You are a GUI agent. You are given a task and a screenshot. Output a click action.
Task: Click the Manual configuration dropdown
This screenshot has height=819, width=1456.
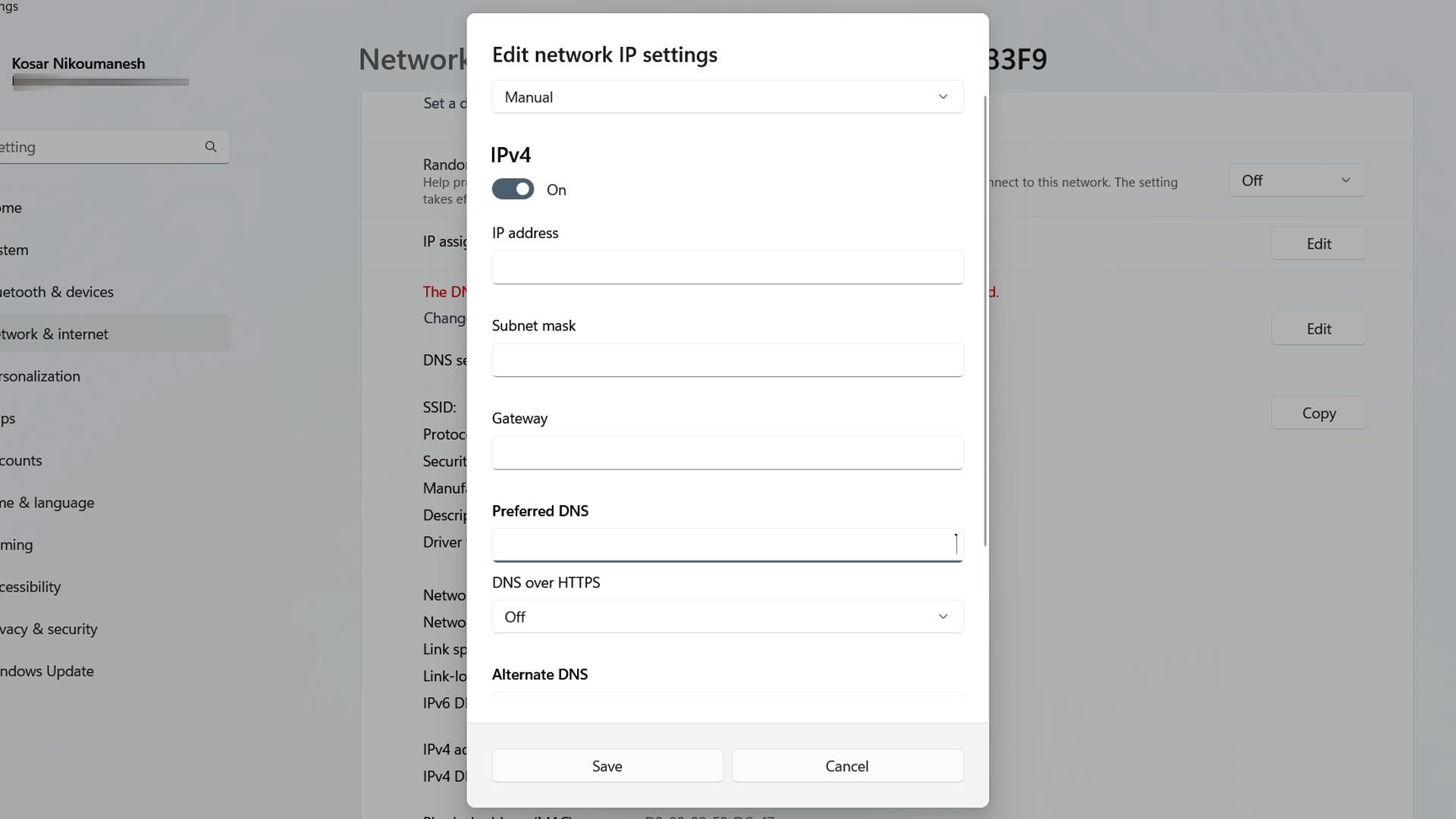727,96
